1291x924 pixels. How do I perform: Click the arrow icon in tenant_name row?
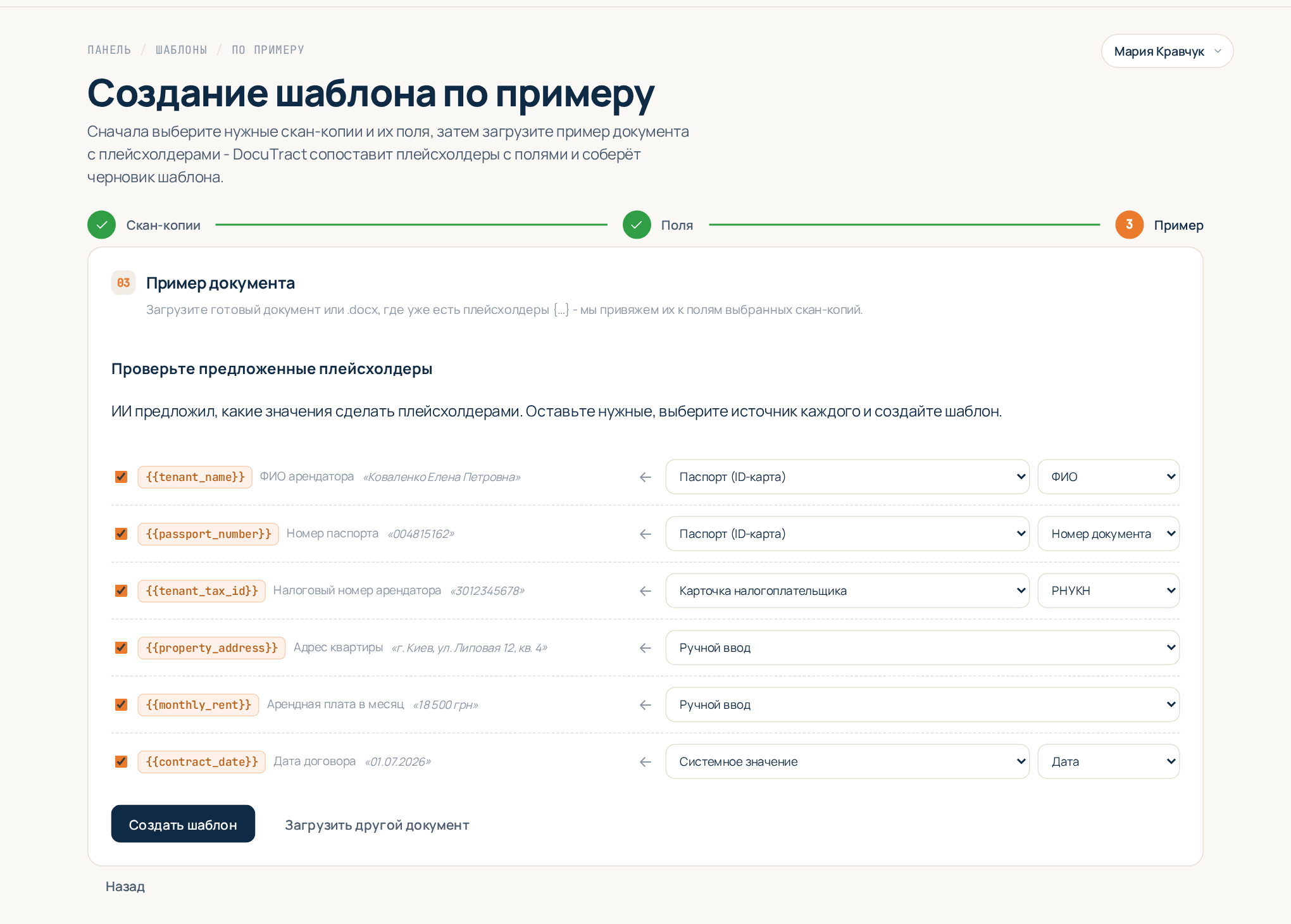[x=645, y=477]
